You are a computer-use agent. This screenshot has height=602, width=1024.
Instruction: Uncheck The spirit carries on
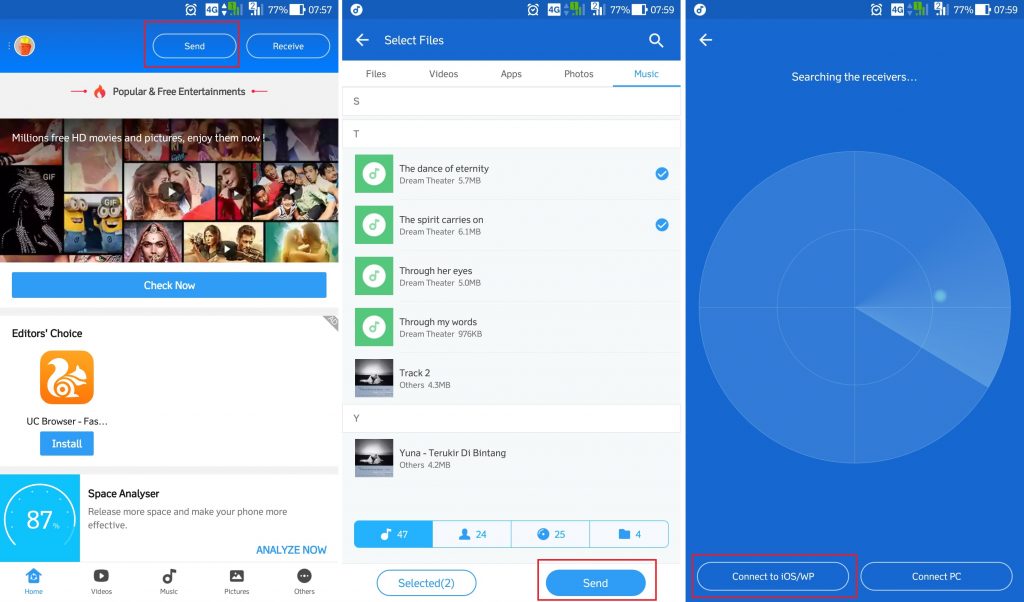pos(662,225)
